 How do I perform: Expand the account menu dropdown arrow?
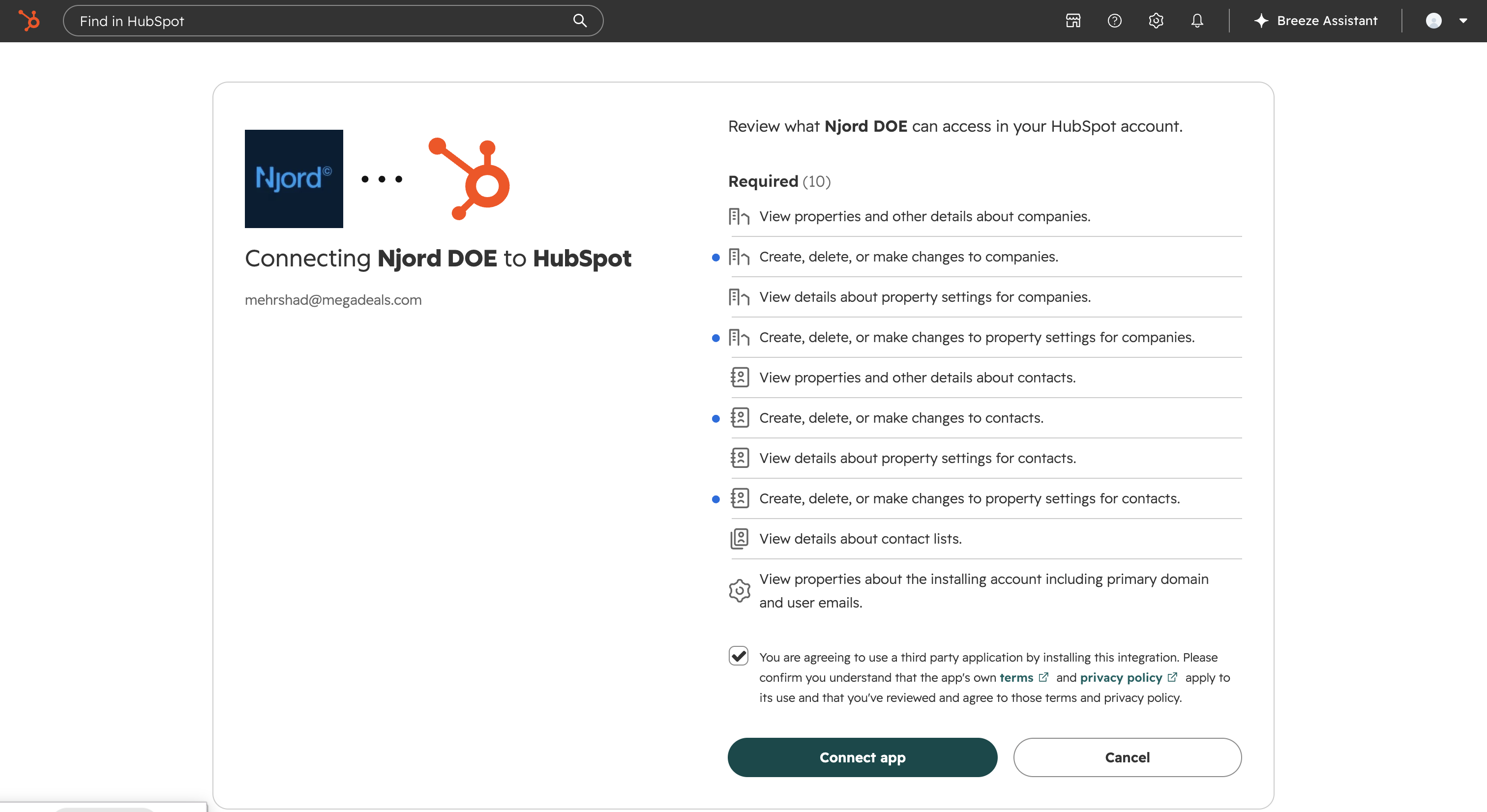pos(1463,21)
